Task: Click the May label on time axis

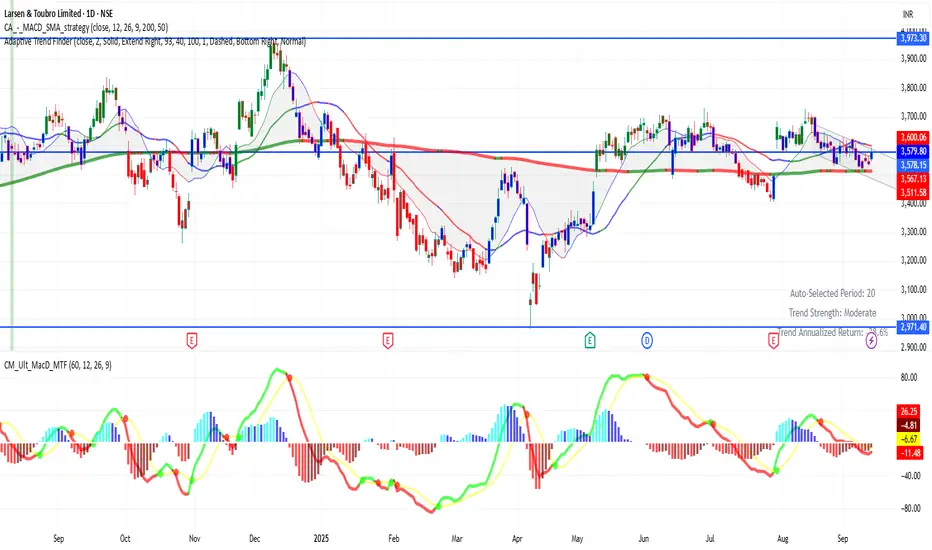Action: point(577,539)
